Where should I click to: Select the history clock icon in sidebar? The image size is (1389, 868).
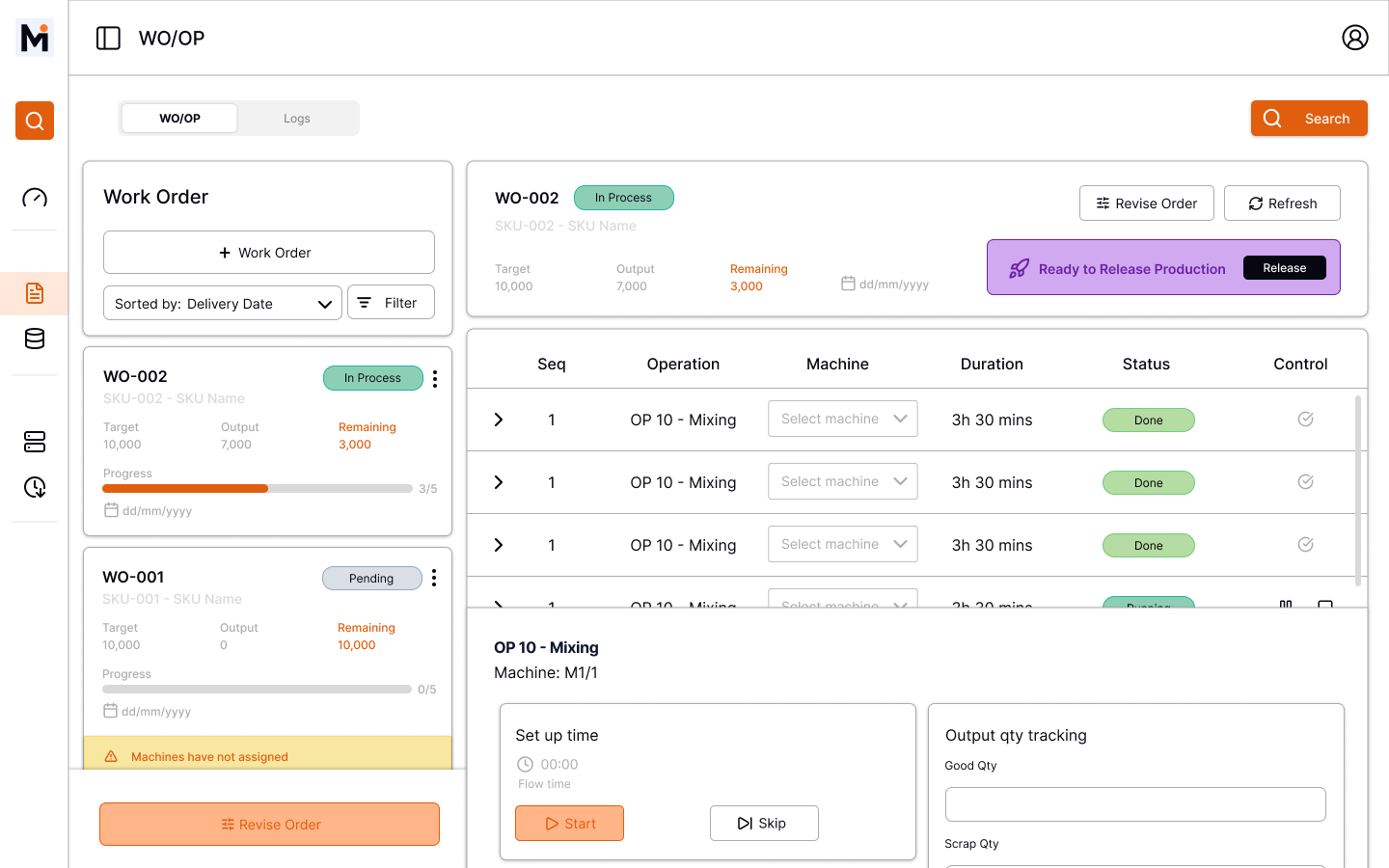(x=34, y=488)
